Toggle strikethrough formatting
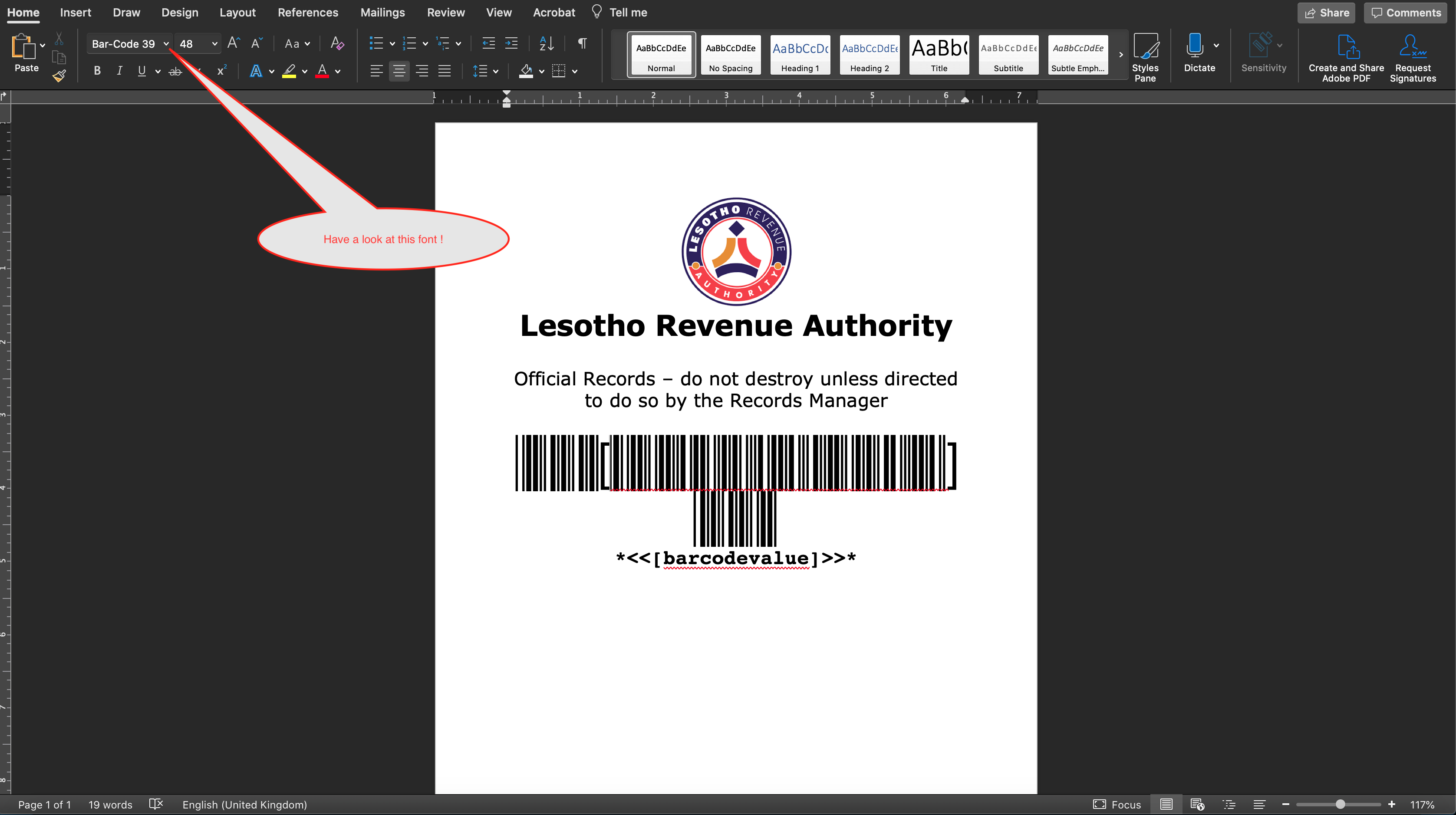This screenshot has width=1456, height=815. (175, 71)
